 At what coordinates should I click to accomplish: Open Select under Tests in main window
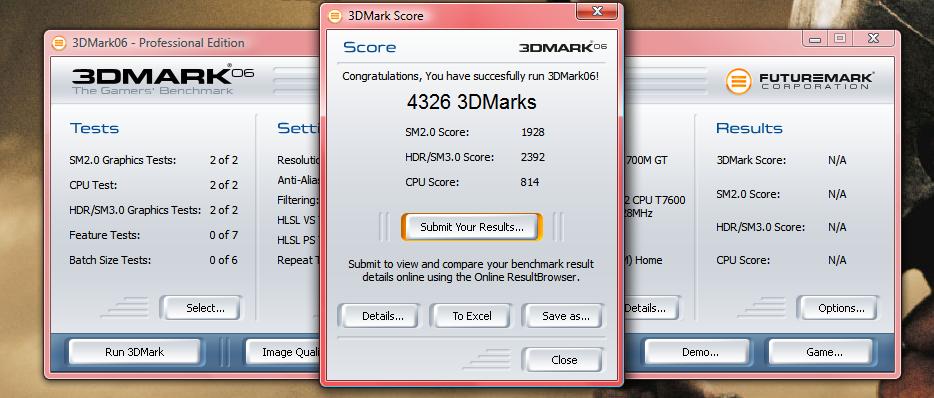click(x=201, y=308)
